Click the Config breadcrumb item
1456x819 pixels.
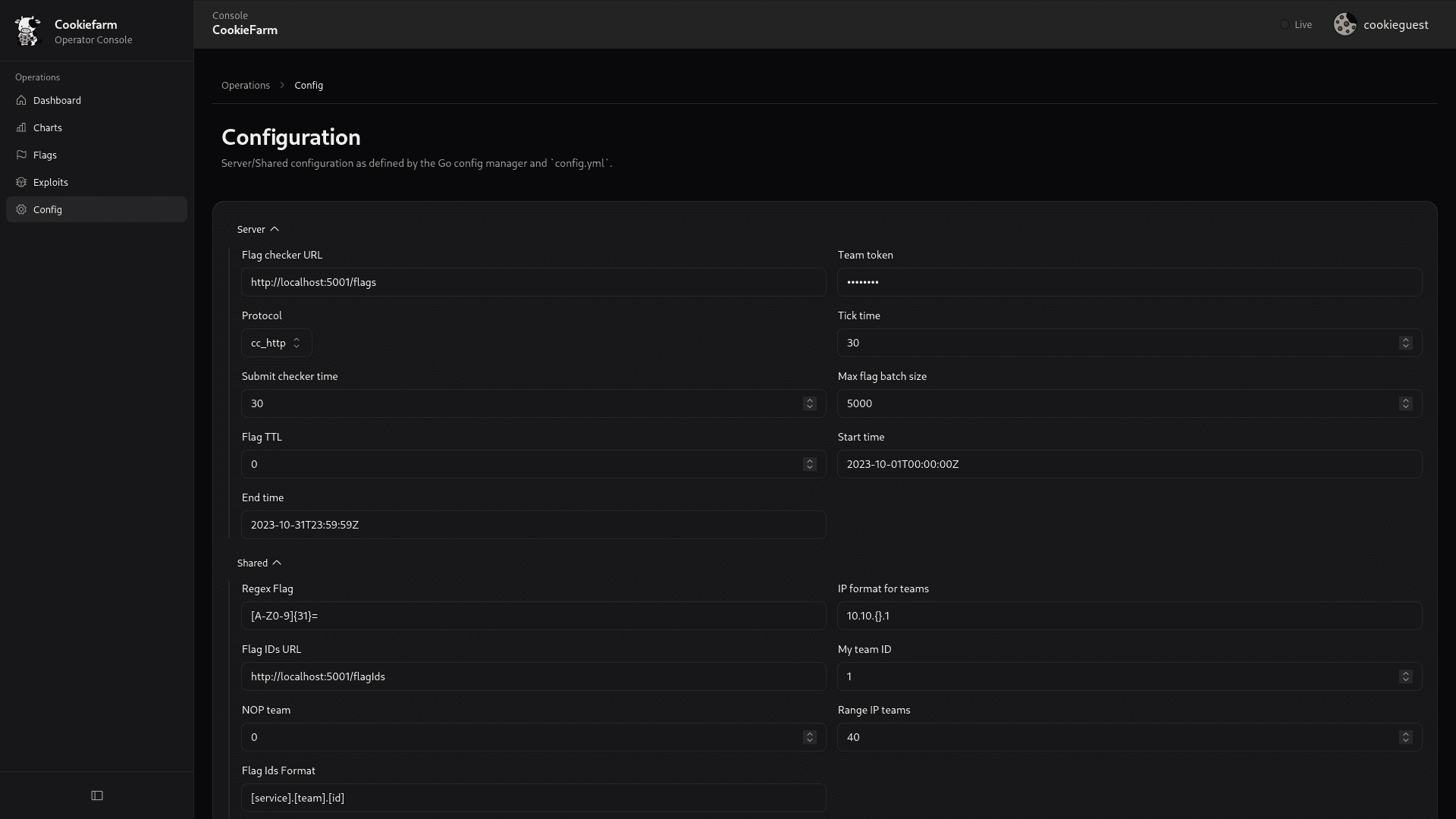(x=309, y=85)
